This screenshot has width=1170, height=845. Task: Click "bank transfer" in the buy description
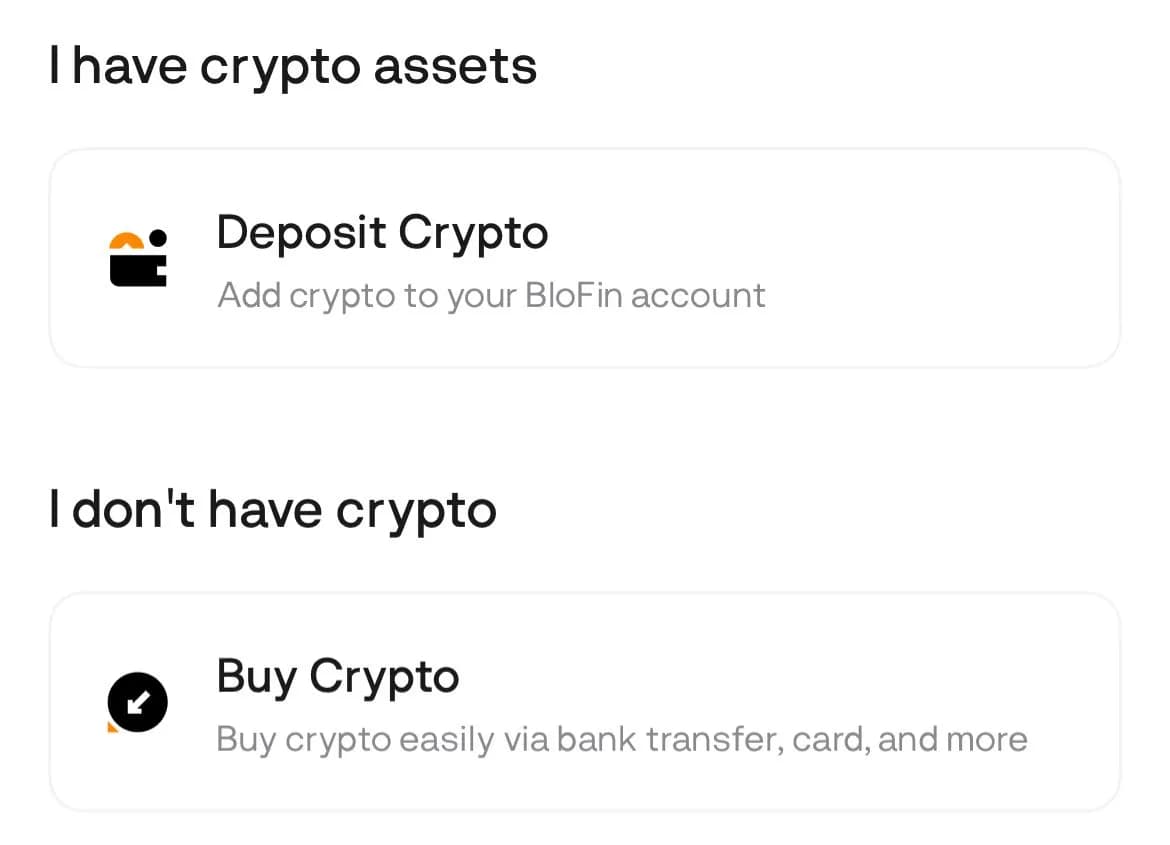tap(670, 740)
